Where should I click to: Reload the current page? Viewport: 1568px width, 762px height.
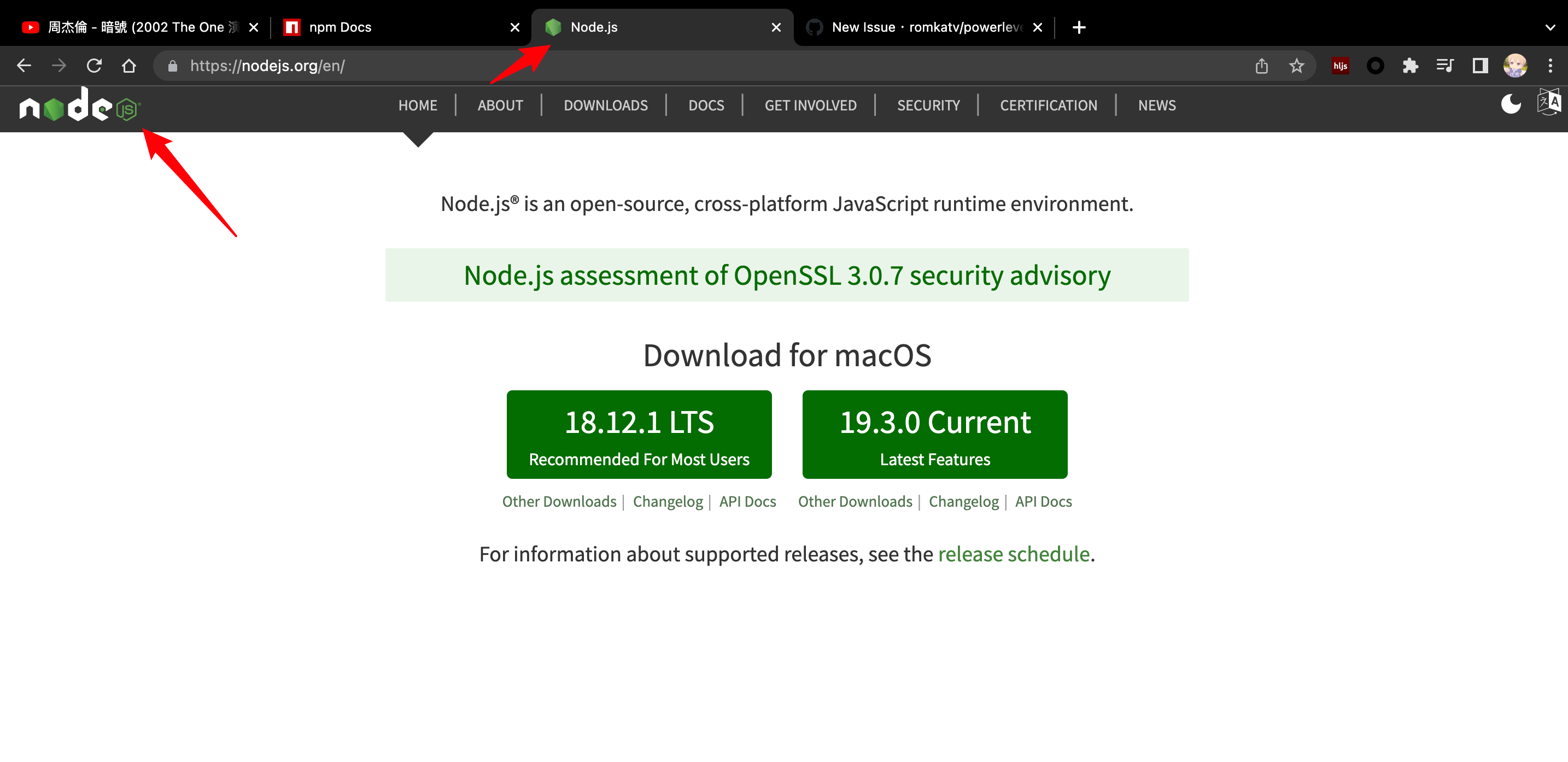[x=95, y=66]
